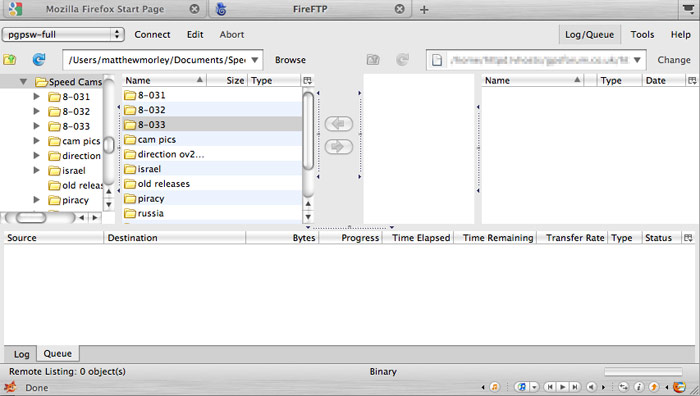Open the music player selector dropdown arrow

[x=534, y=387]
